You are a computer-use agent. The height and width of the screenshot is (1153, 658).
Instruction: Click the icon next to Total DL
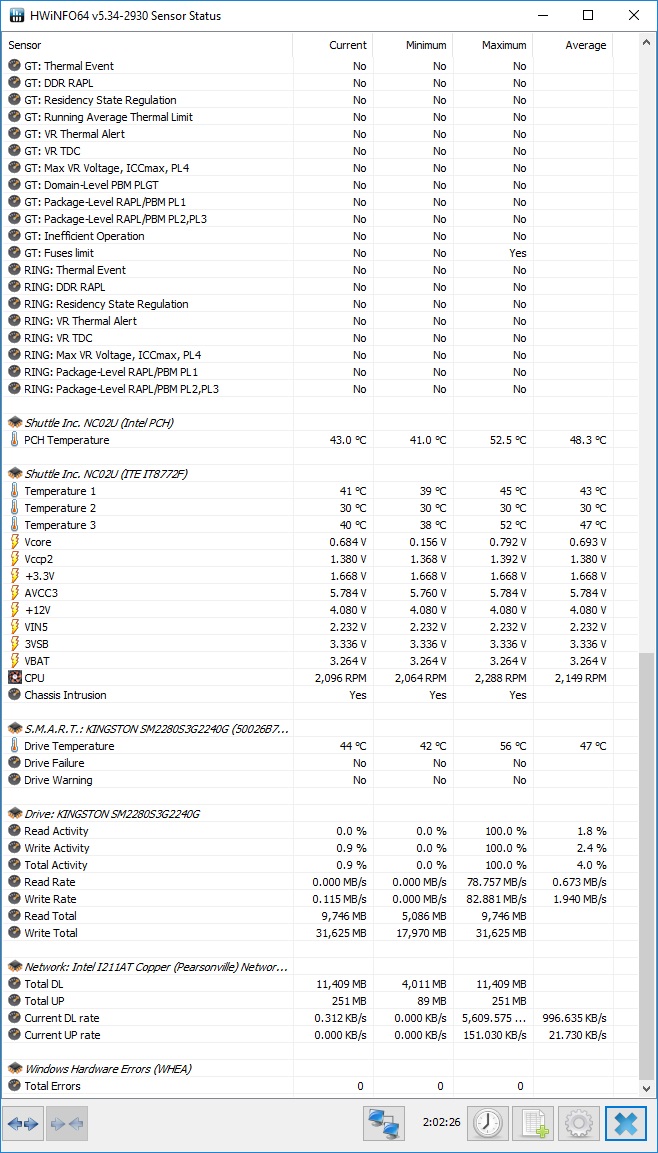[15, 983]
